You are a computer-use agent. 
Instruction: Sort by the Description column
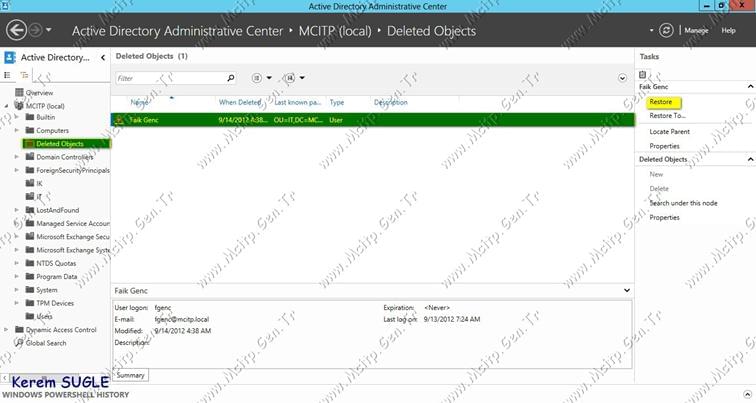[391, 102]
